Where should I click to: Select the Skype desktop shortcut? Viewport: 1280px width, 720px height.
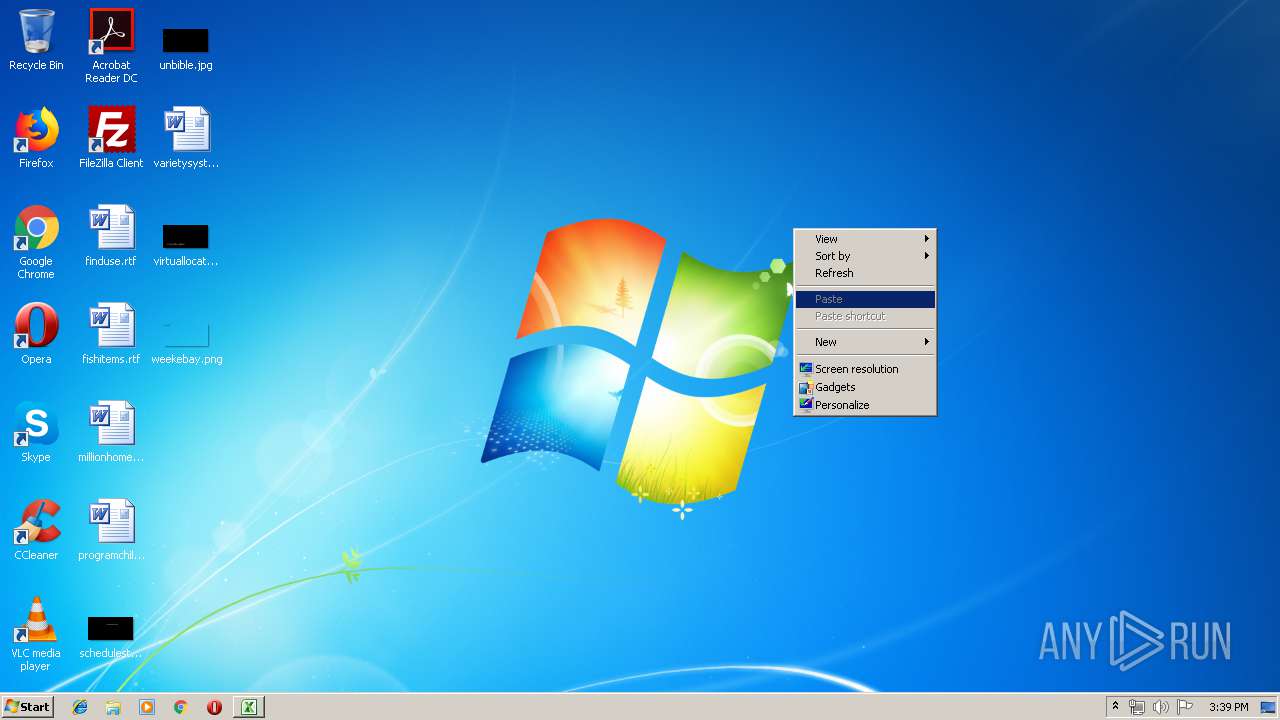tap(36, 432)
